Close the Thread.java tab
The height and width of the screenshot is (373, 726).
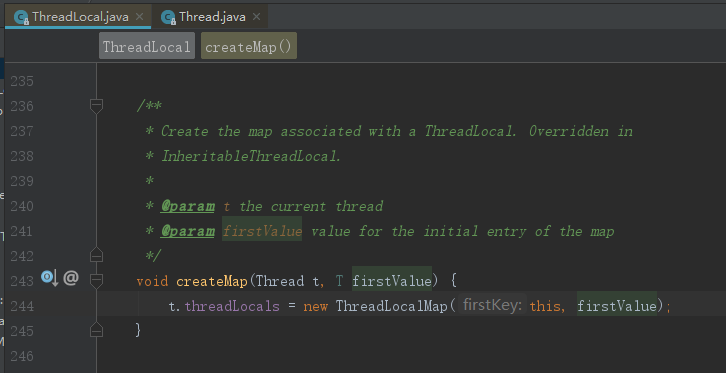click(x=257, y=17)
